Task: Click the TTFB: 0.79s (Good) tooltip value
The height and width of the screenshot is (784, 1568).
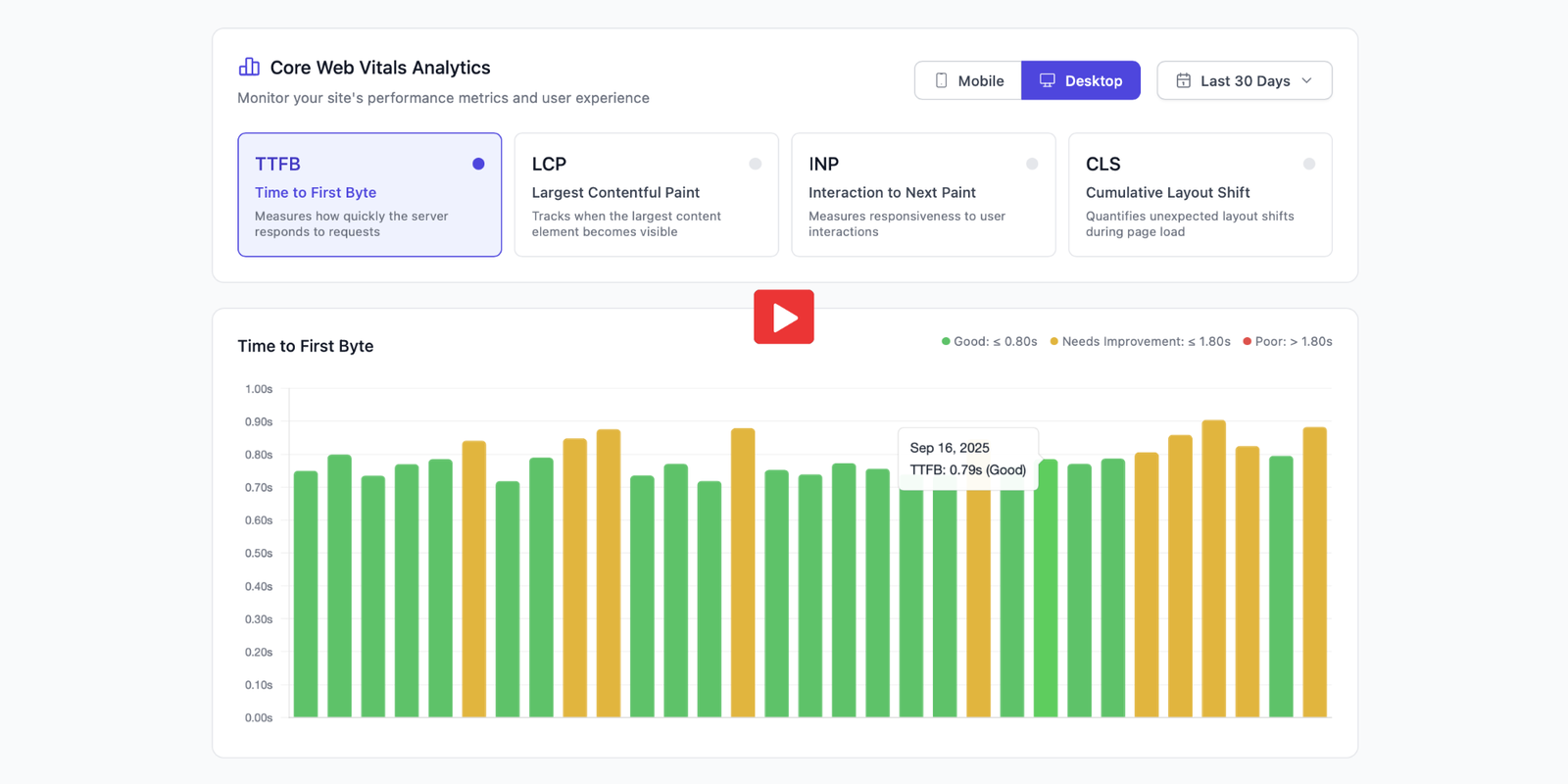Action: (968, 470)
